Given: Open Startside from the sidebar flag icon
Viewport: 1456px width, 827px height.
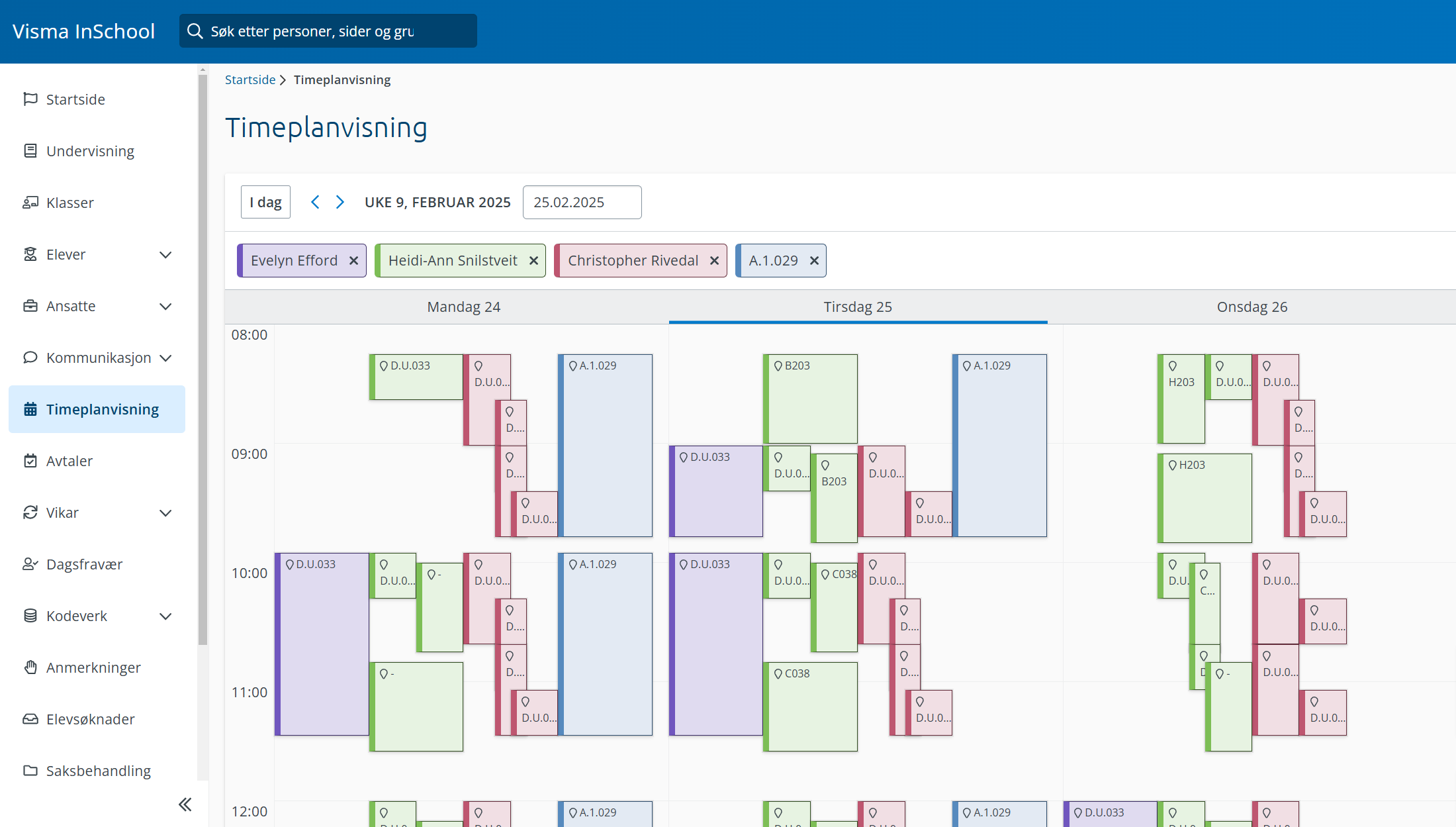Looking at the screenshot, I should 30,99.
